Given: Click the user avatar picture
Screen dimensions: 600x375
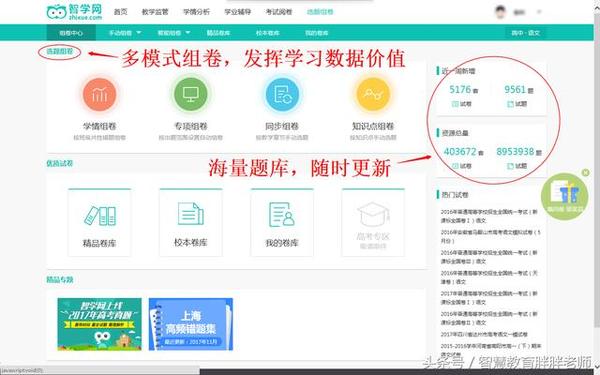Looking at the screenshot, I should pyautogui.click(x=501, y=12).
